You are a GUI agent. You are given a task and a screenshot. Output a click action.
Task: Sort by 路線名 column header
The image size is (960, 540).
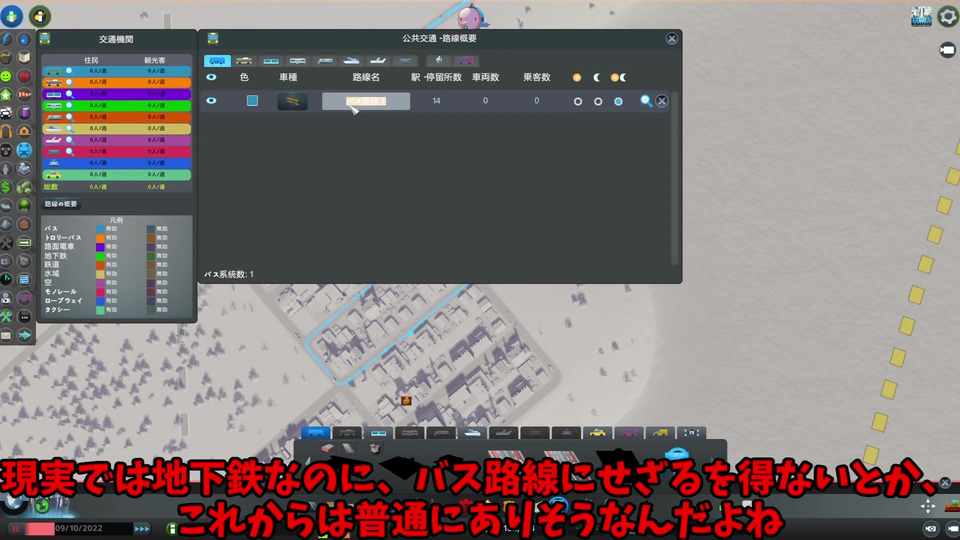point(366,77)
